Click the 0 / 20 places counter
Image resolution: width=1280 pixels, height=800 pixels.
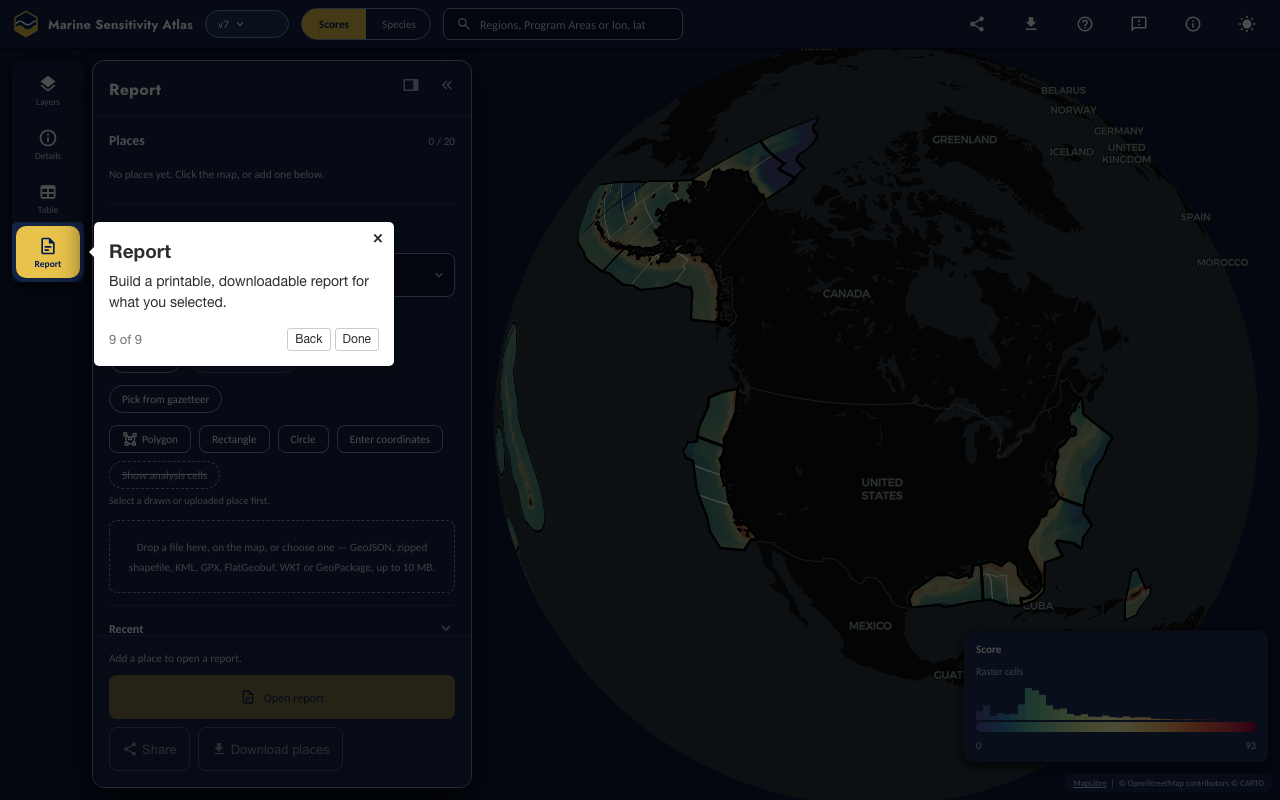click(441, 142)
